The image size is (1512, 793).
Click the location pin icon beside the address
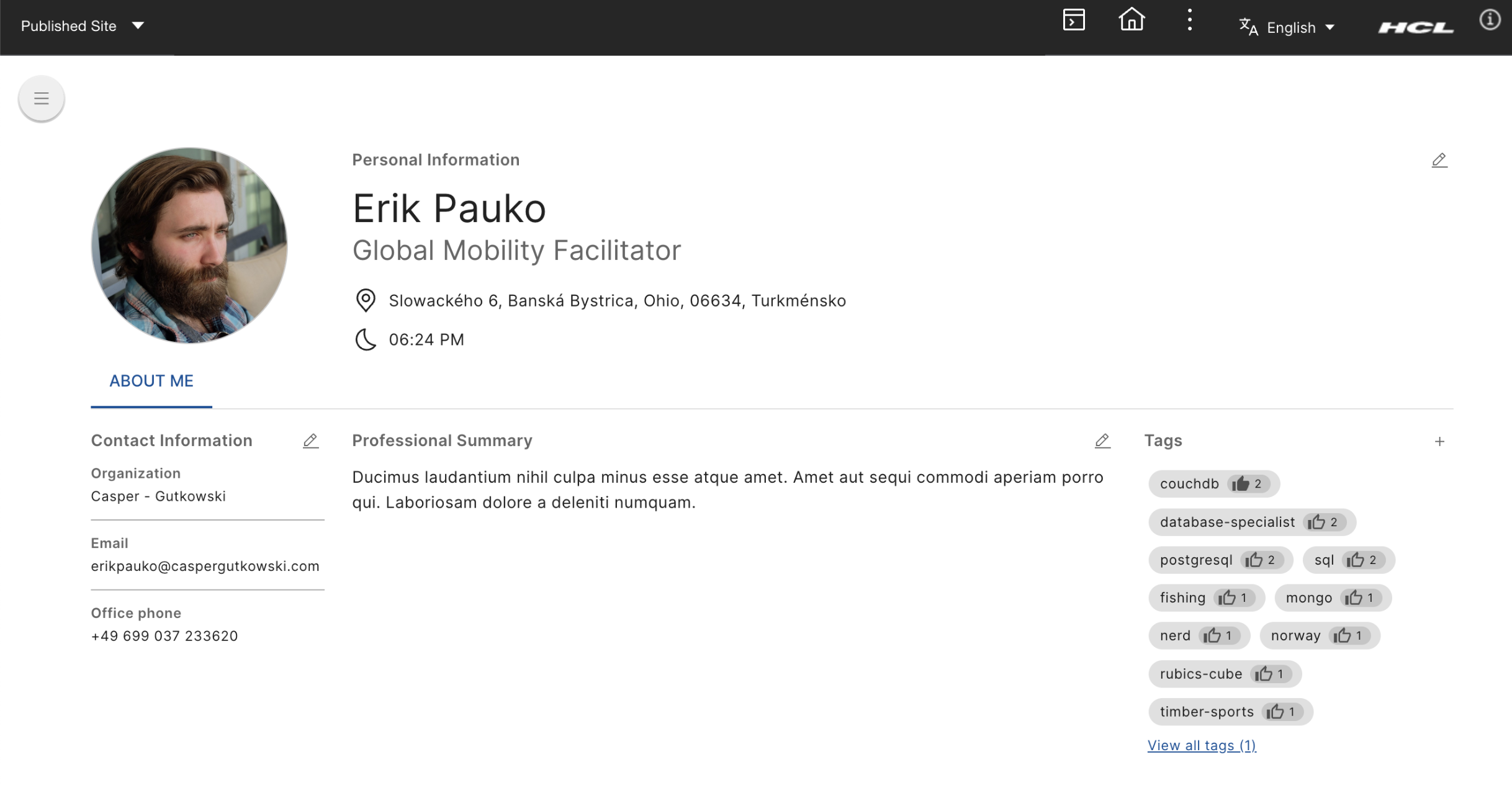[366, 300]
